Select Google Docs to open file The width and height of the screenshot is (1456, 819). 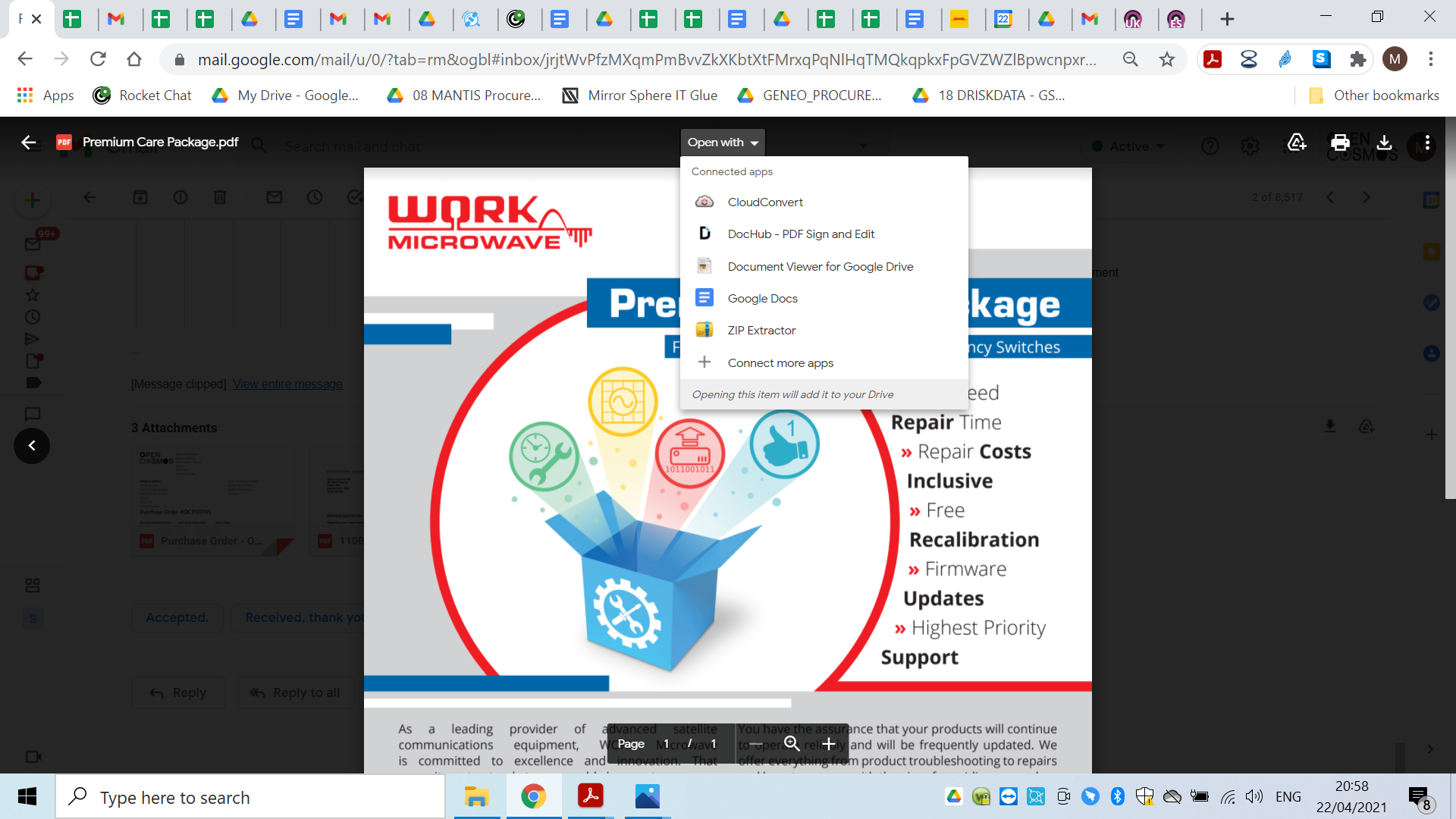[762, 299]
